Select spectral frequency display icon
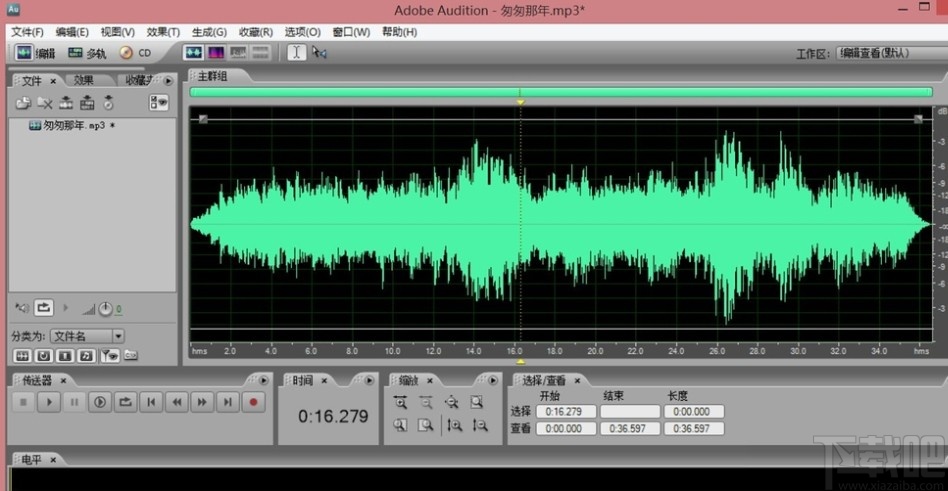This screenshot has width=948, height=491. (x=216, y=53)
